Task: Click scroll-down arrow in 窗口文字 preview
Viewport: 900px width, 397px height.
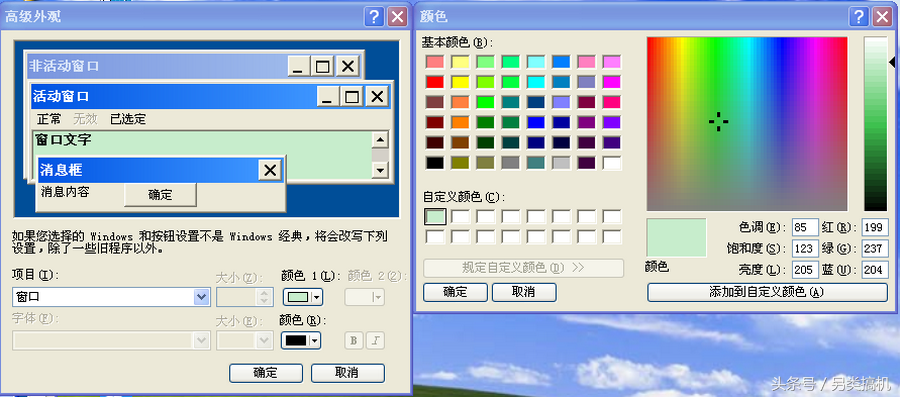Action: point(380,169)
